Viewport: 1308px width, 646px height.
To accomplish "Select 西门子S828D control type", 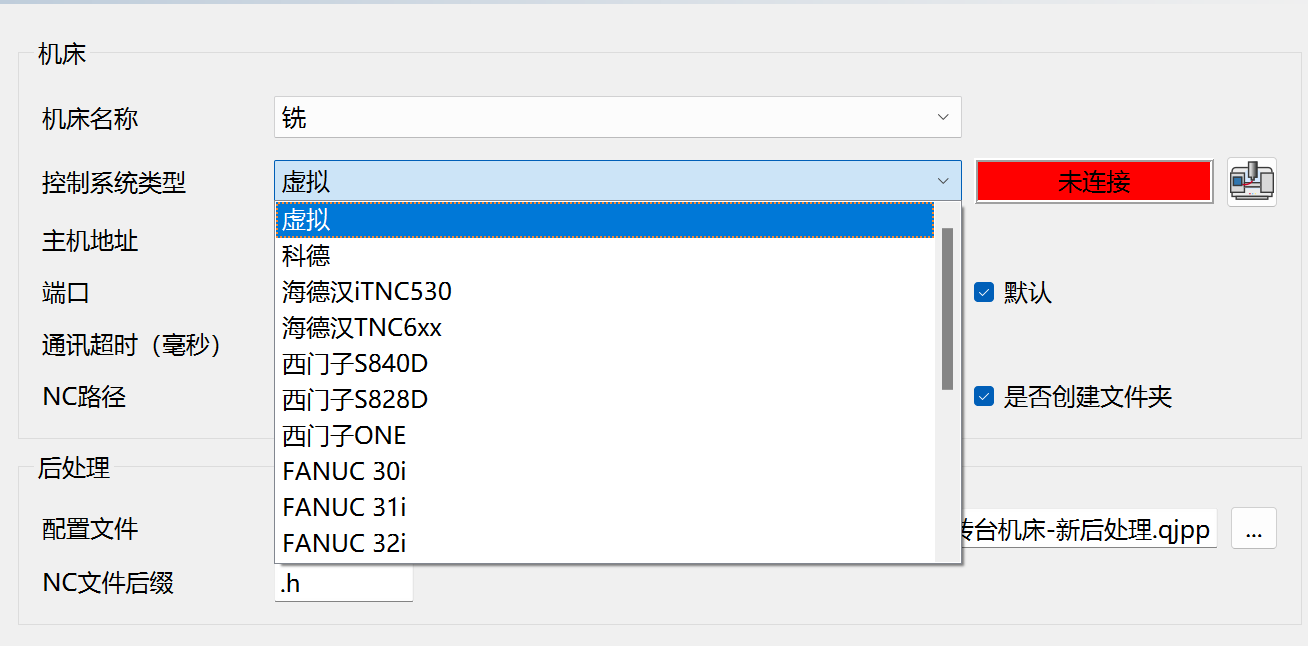I will click(605, 400).
